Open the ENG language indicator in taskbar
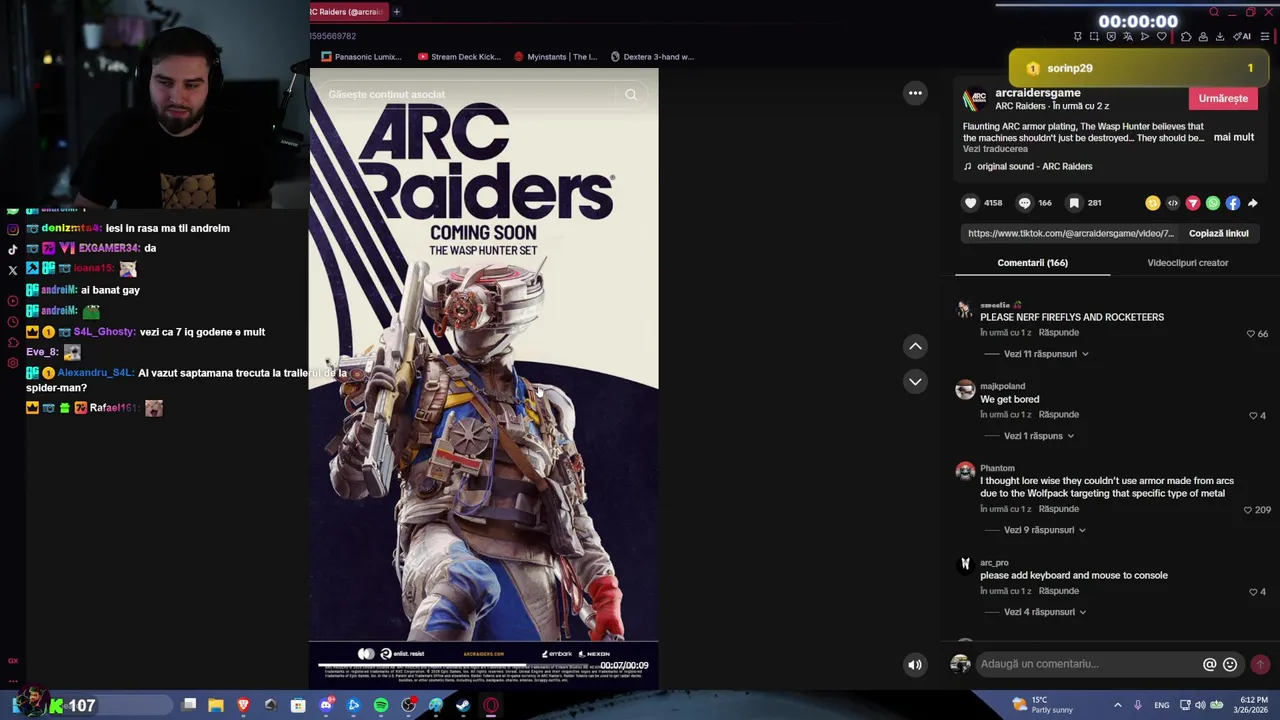This screenshot has height=720, width=1280. 1161,705
